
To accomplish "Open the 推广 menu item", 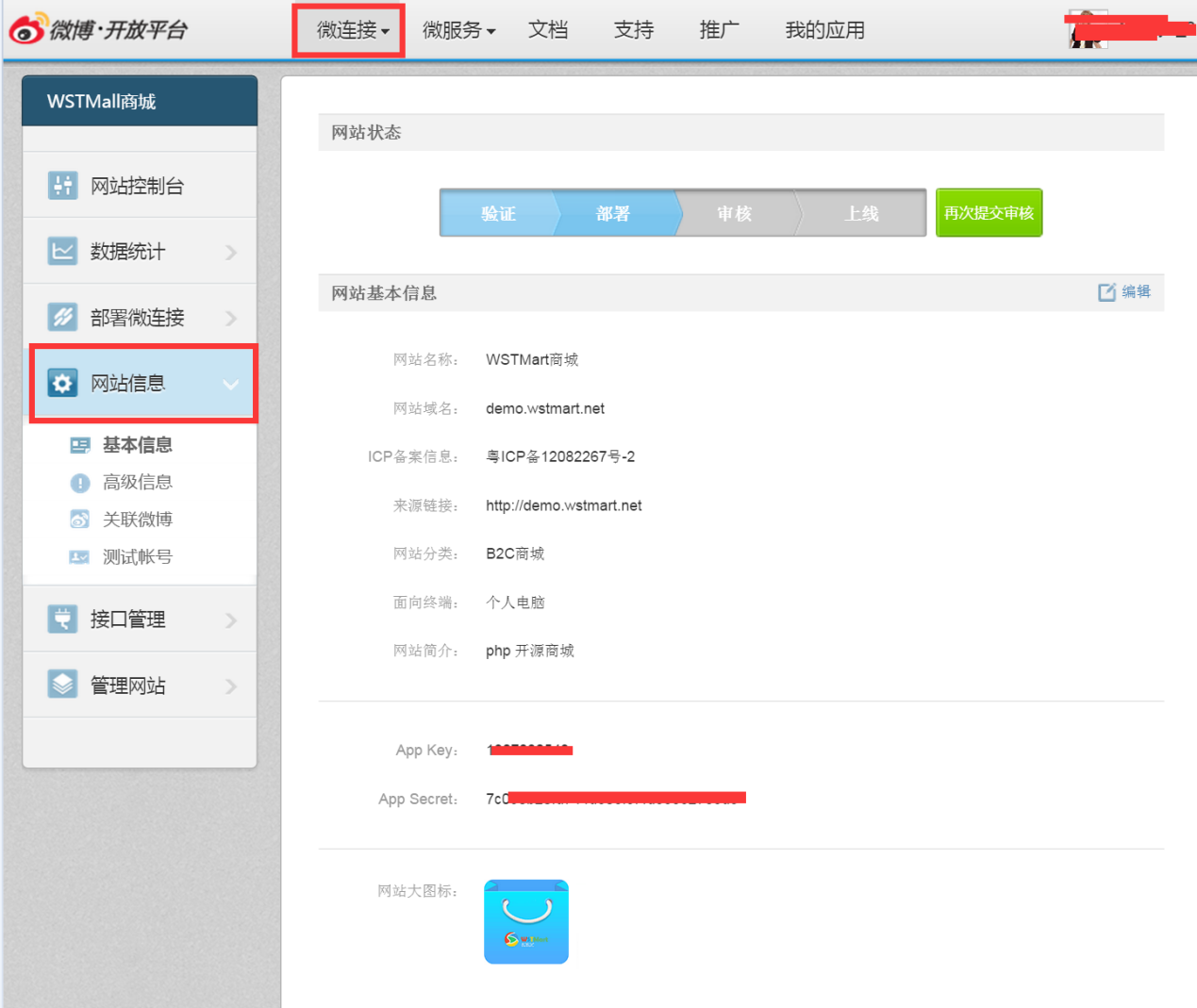I will (x=720, y=30).
